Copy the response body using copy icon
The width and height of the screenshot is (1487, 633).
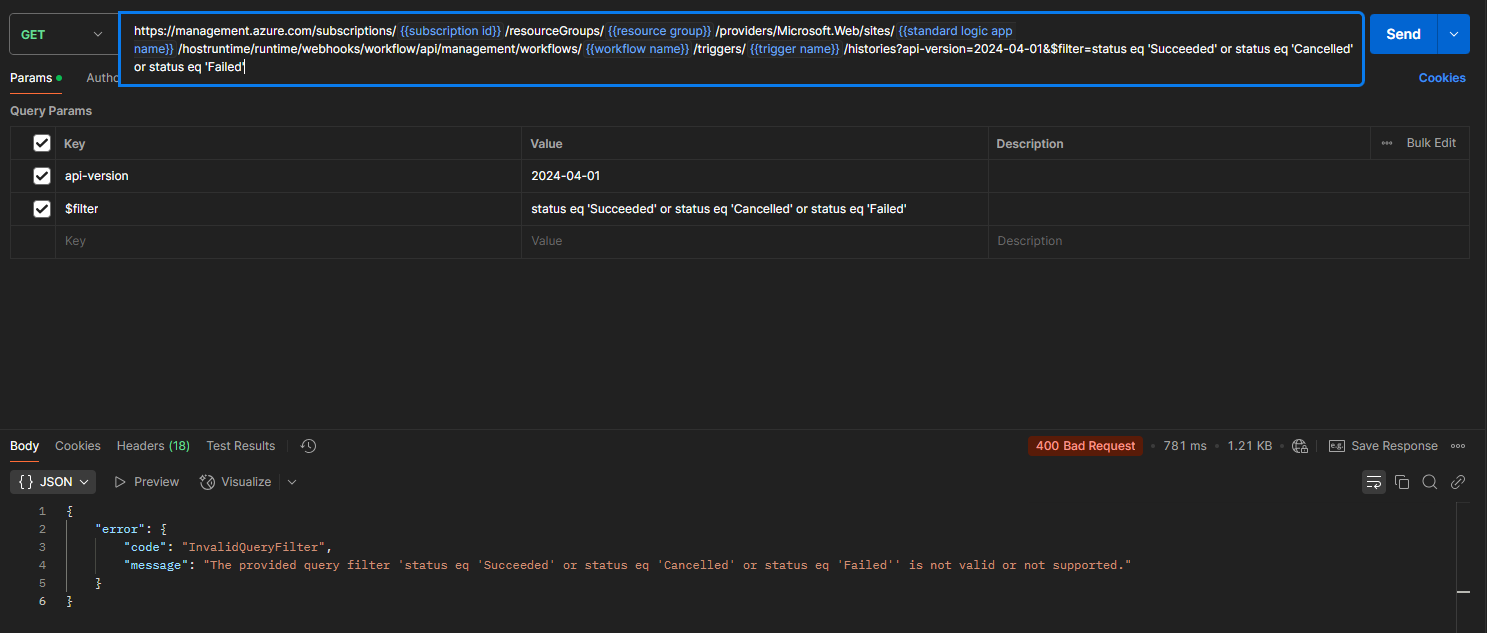1401,482
